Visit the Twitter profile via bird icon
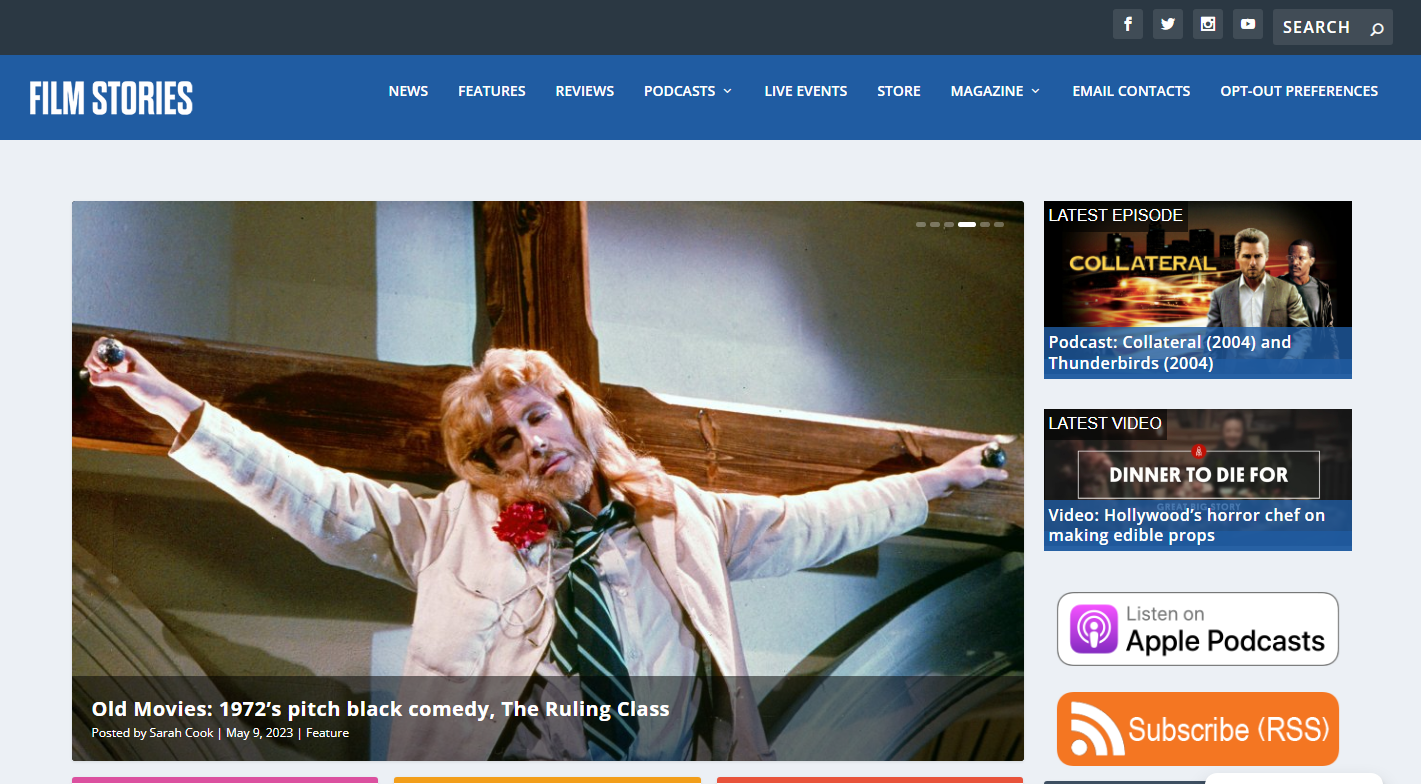This screenshot has width=1421, height=784. 1168,24
